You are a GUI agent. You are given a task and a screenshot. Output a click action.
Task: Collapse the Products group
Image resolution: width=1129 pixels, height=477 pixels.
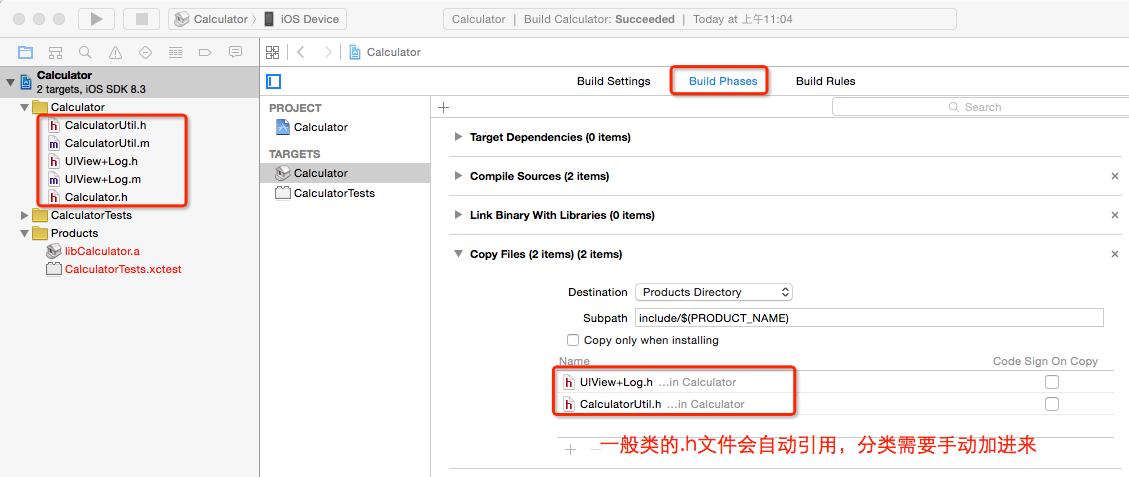[x=25, y=233]
